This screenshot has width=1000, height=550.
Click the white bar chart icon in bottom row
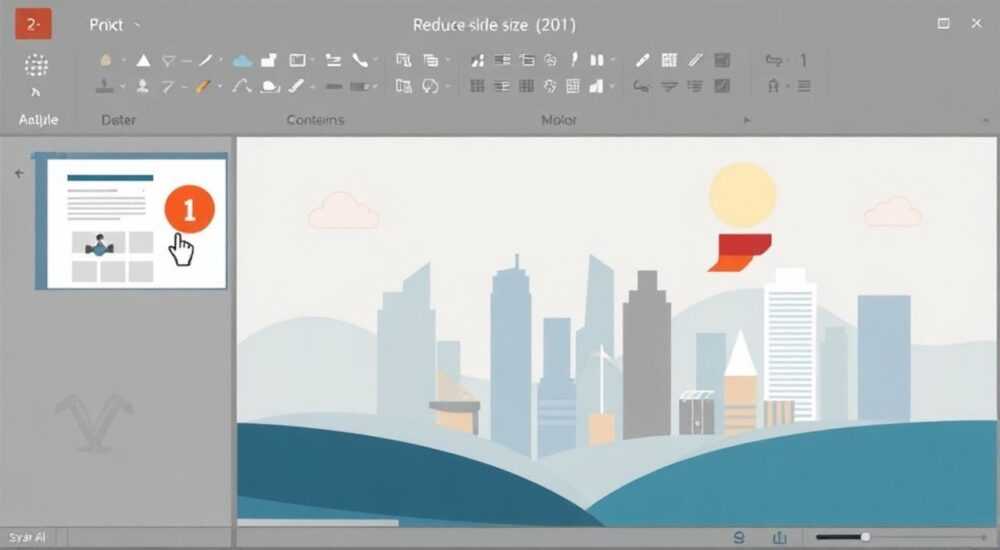pyautogui.click(x=596, y=86)
